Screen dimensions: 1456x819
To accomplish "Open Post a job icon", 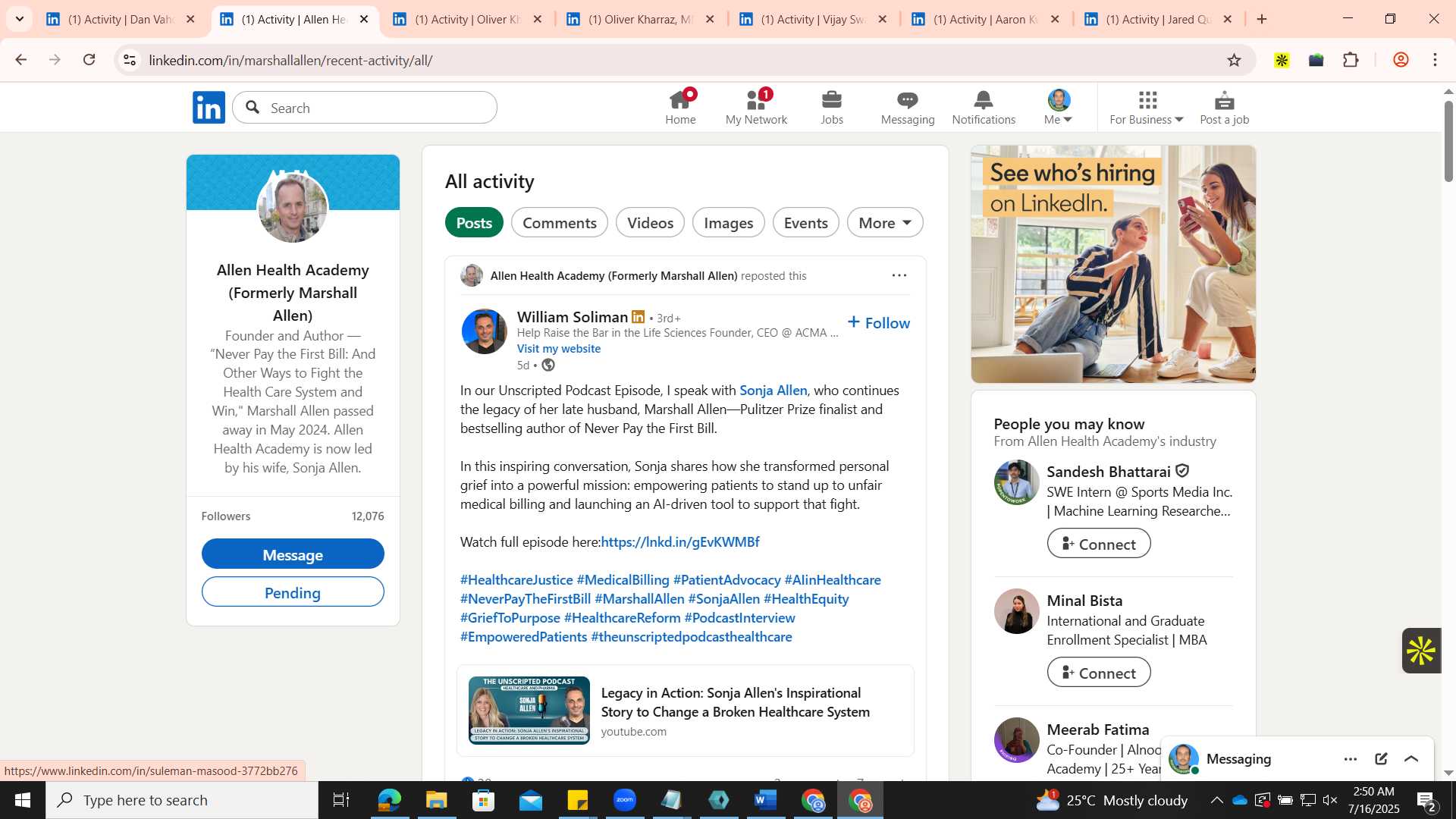I will pyautogui.click(x=1224, y=107).
